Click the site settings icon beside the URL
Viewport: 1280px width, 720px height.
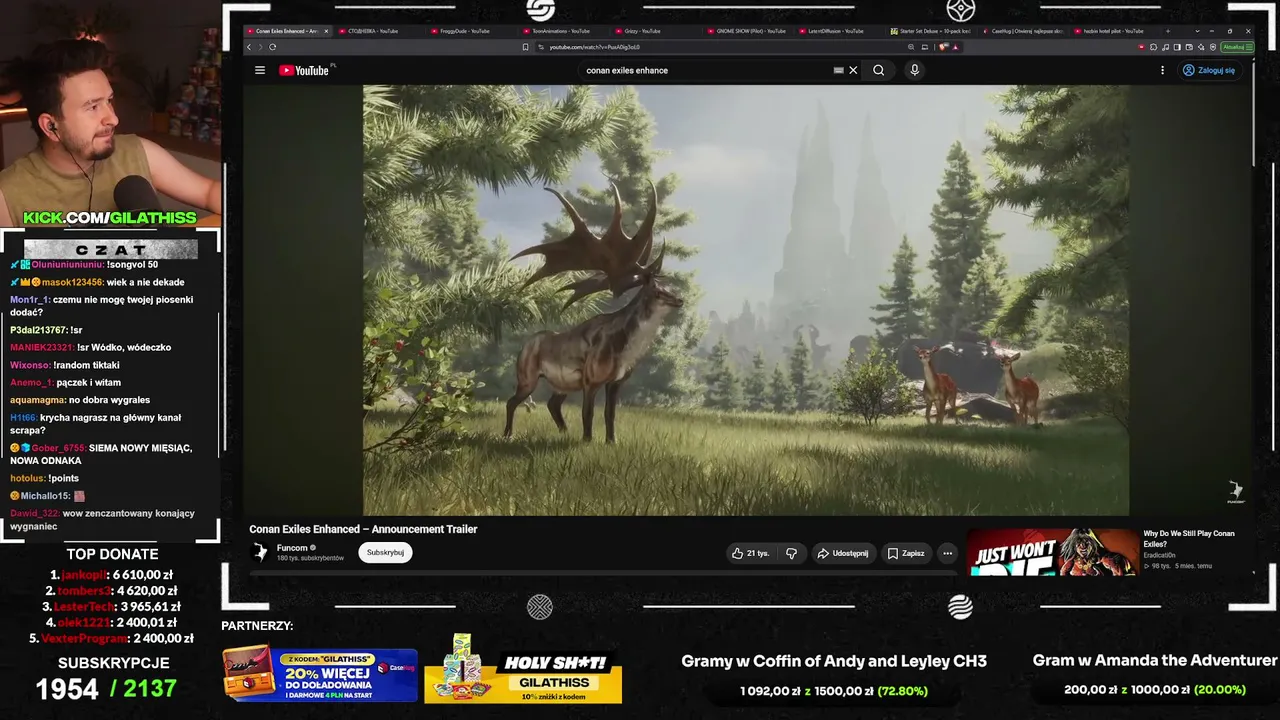point(541,47)
